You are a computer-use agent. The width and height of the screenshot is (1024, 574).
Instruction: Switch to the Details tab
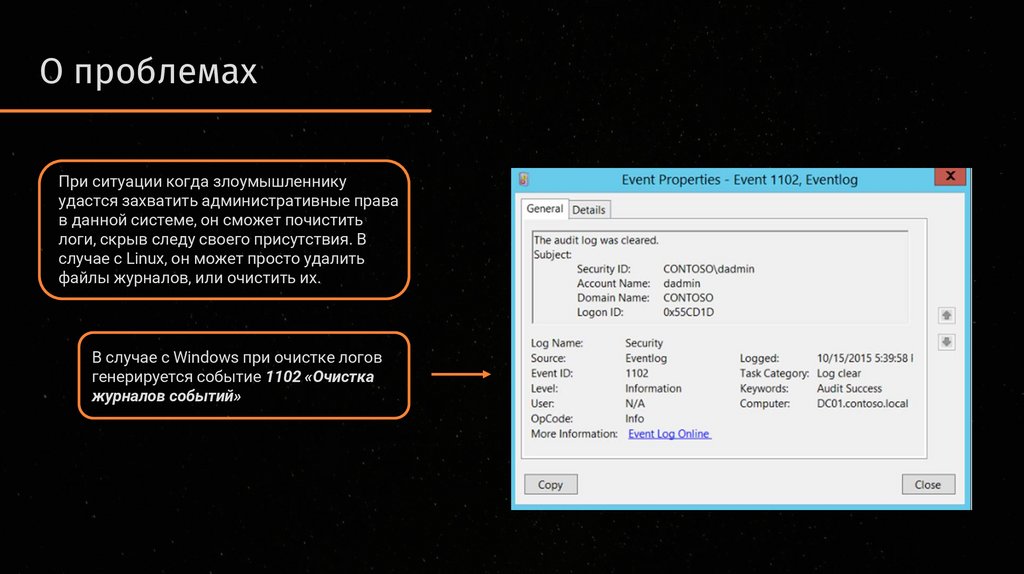coord(589,210)
